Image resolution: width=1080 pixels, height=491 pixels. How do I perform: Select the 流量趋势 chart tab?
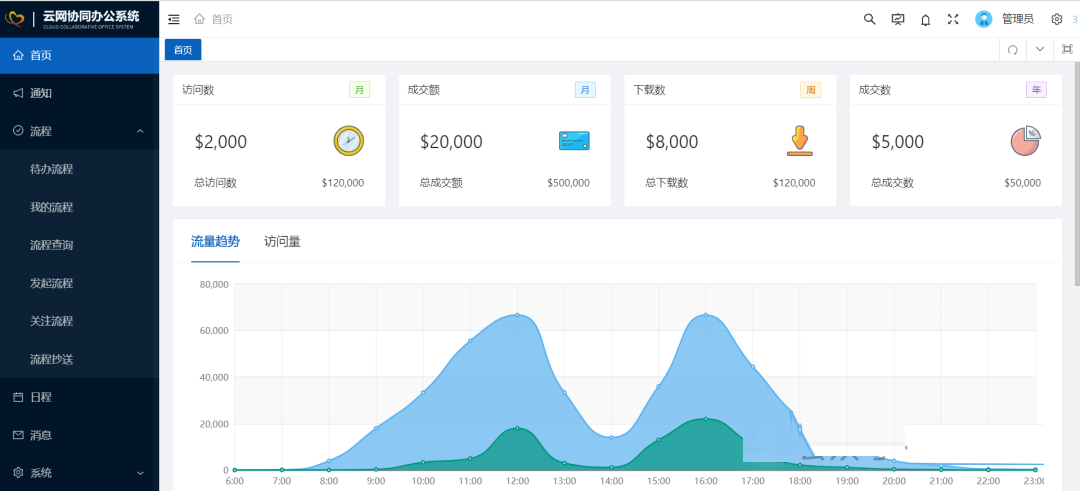coord(215,241)
